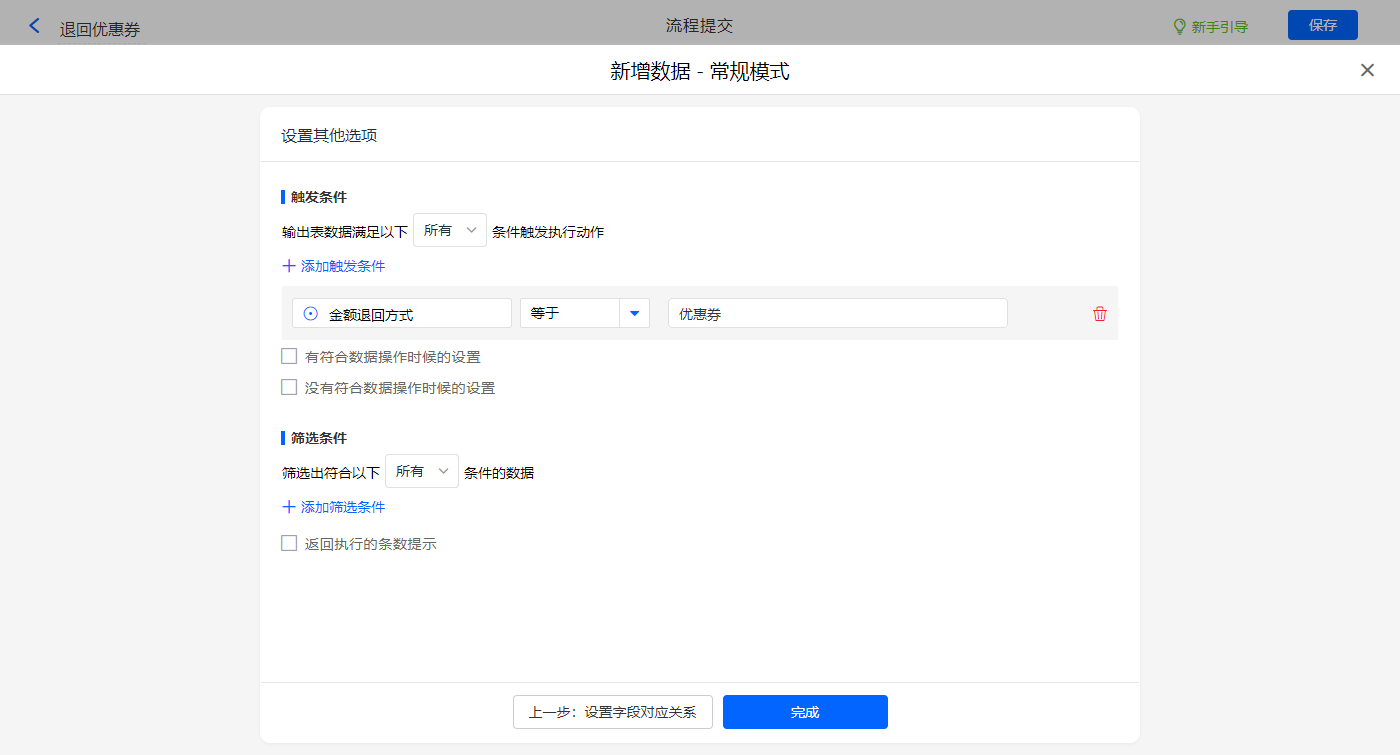Click the plus icon for 添加触发条件
Screen dimensions: 1400x755
coord(289,266)
